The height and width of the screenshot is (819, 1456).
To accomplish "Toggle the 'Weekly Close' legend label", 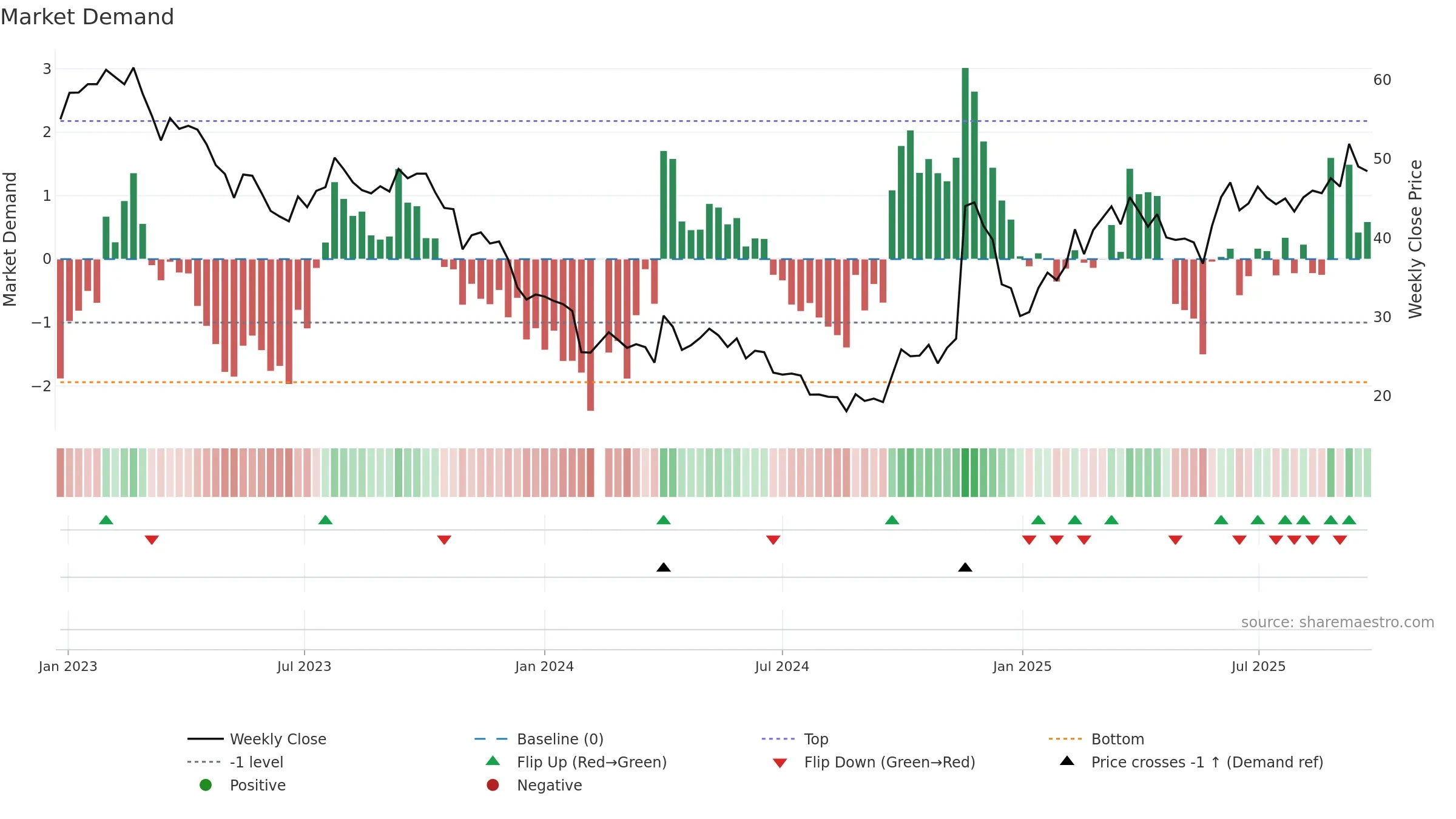I will pos(278,739).
